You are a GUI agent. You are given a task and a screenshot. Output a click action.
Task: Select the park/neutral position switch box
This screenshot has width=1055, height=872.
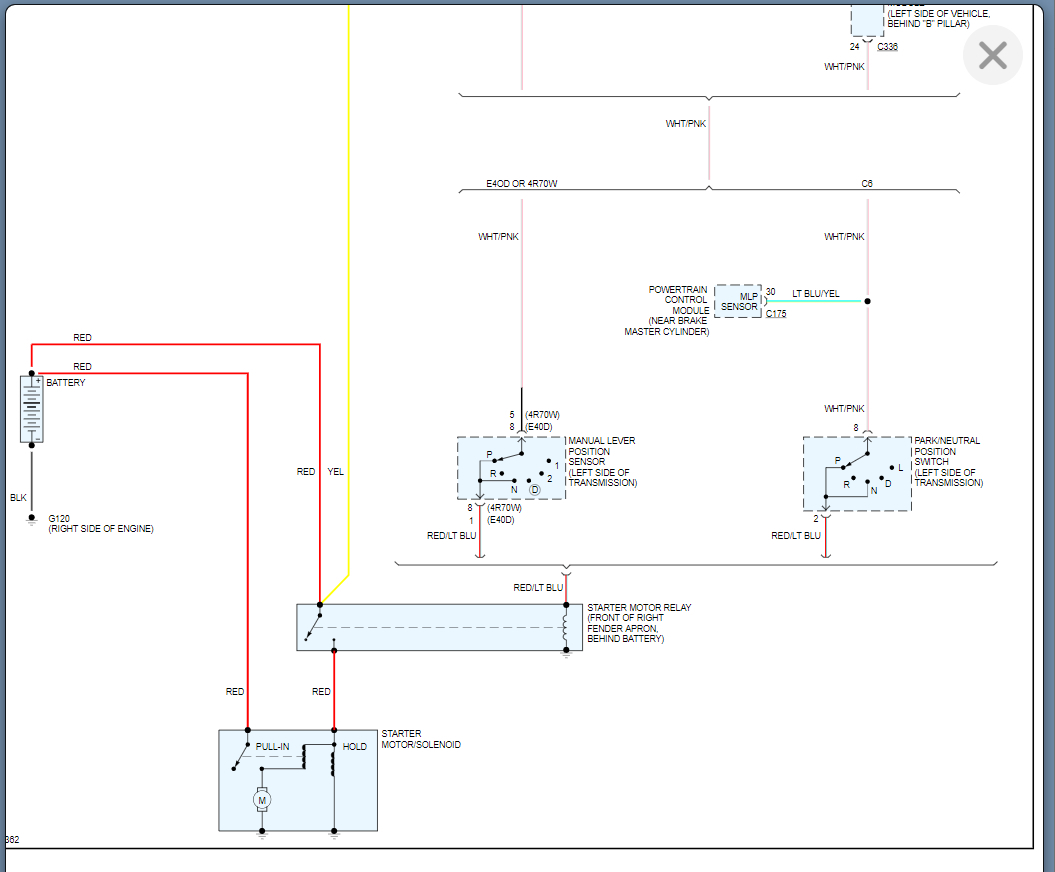tap(857, 474)
